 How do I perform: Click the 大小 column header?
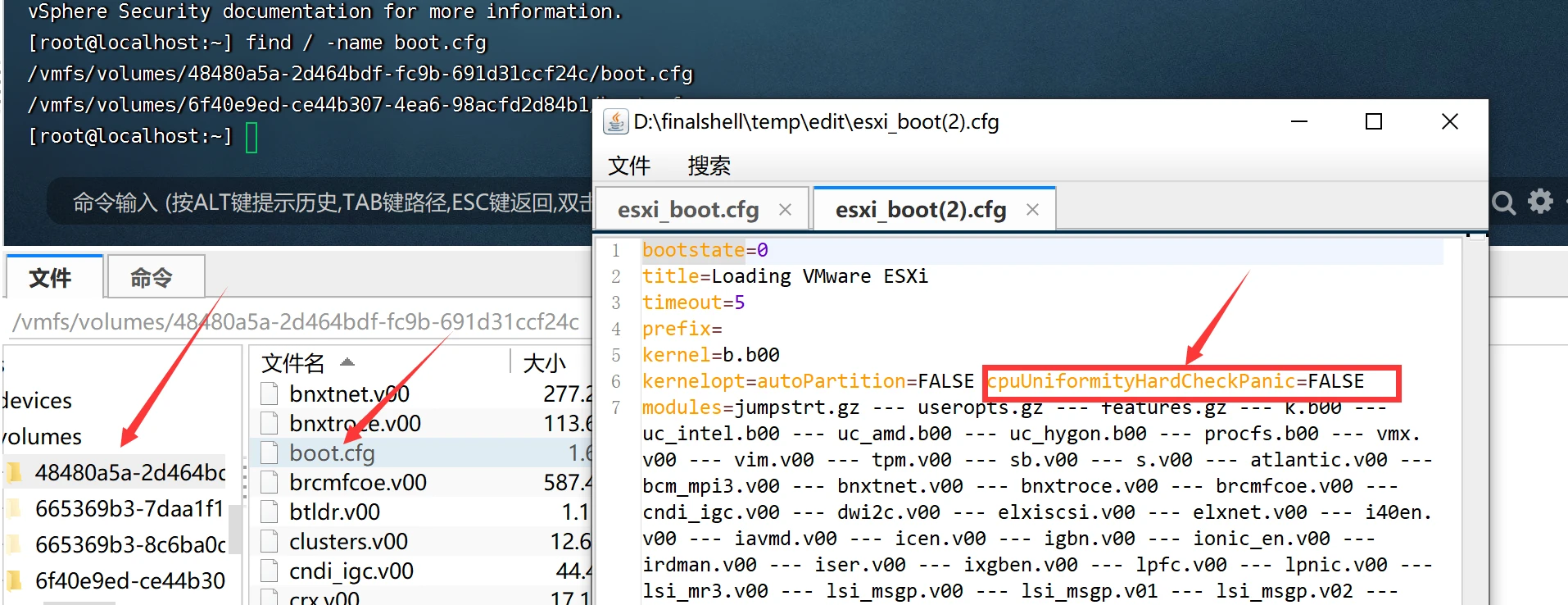[545, 362]
